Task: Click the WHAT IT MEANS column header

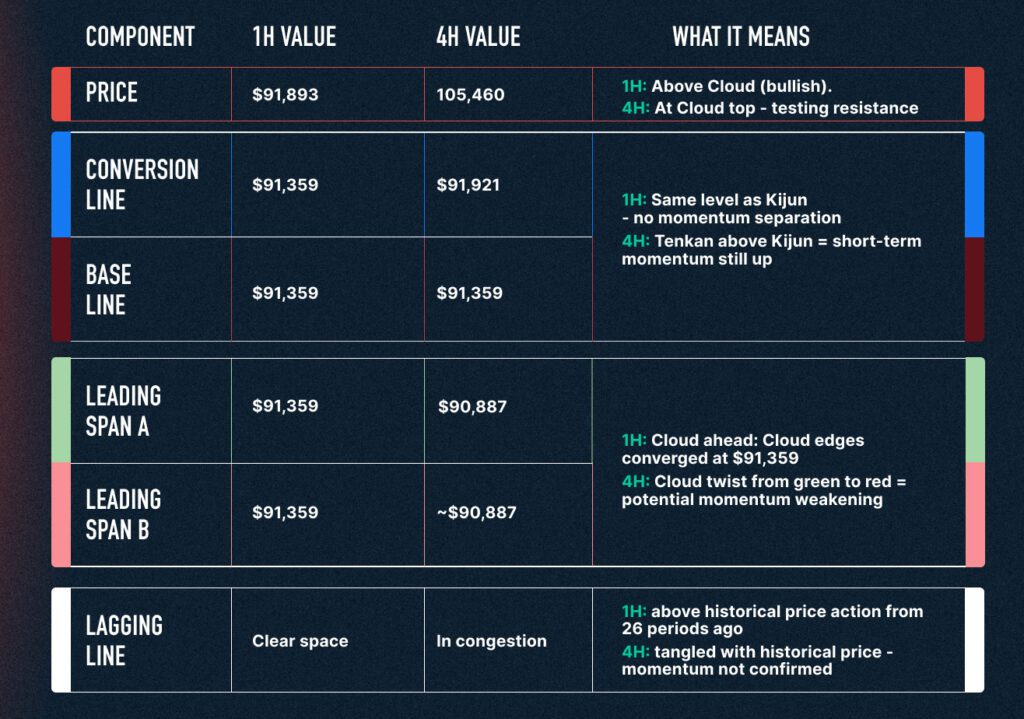Action: pyautogui.click(x=741, y=38)
